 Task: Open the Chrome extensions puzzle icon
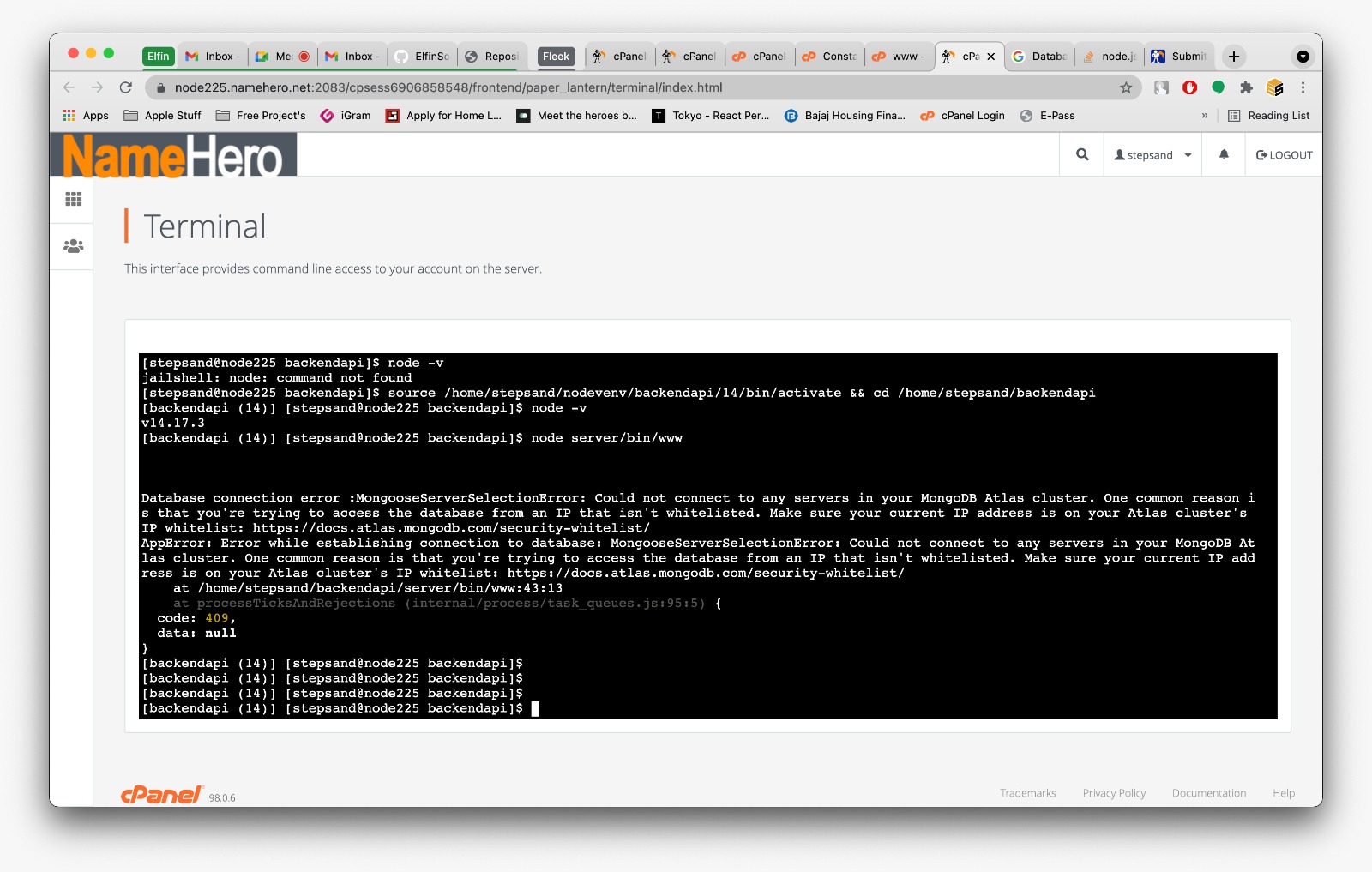[x=1246, y=87]
